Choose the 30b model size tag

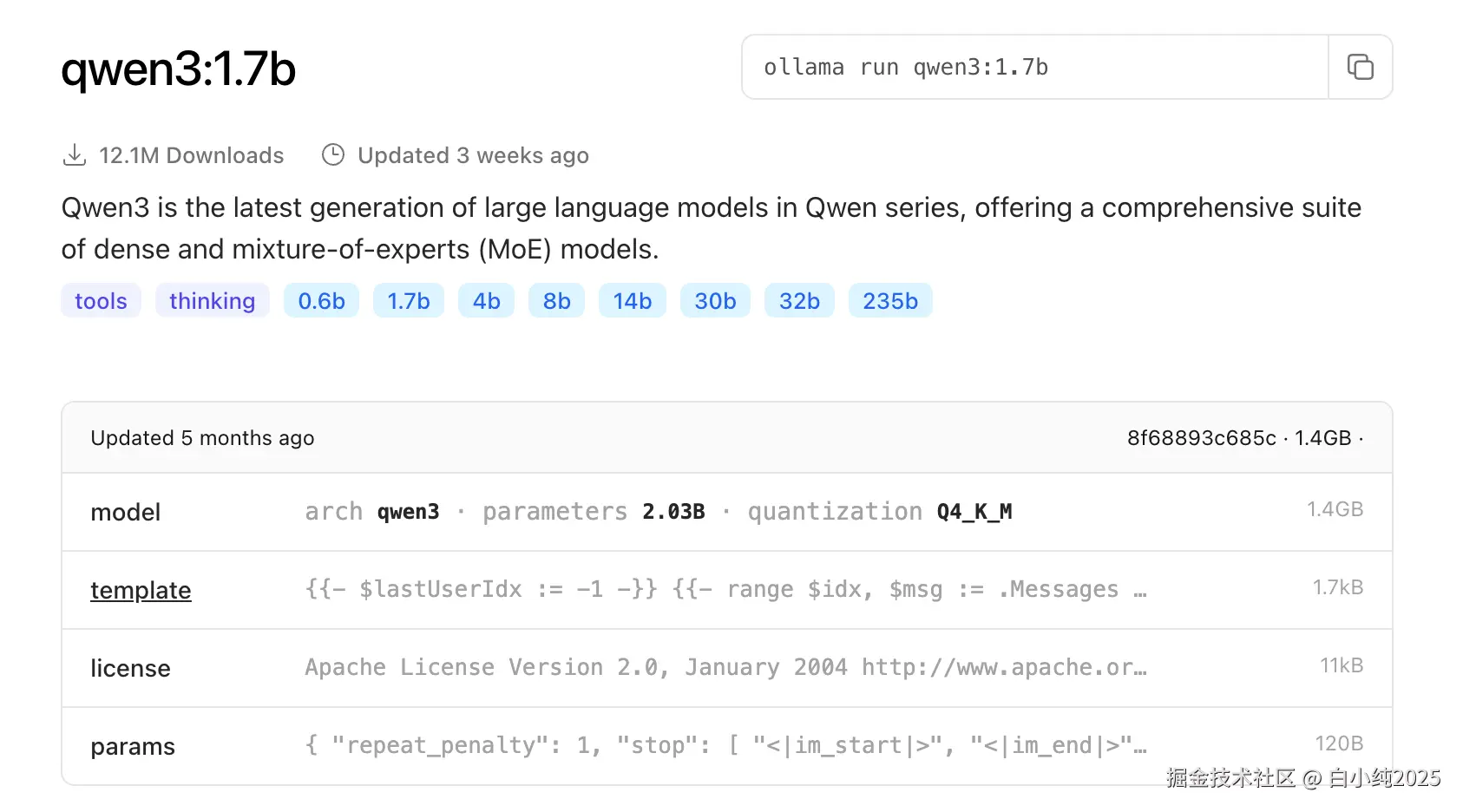pos(715,301)
